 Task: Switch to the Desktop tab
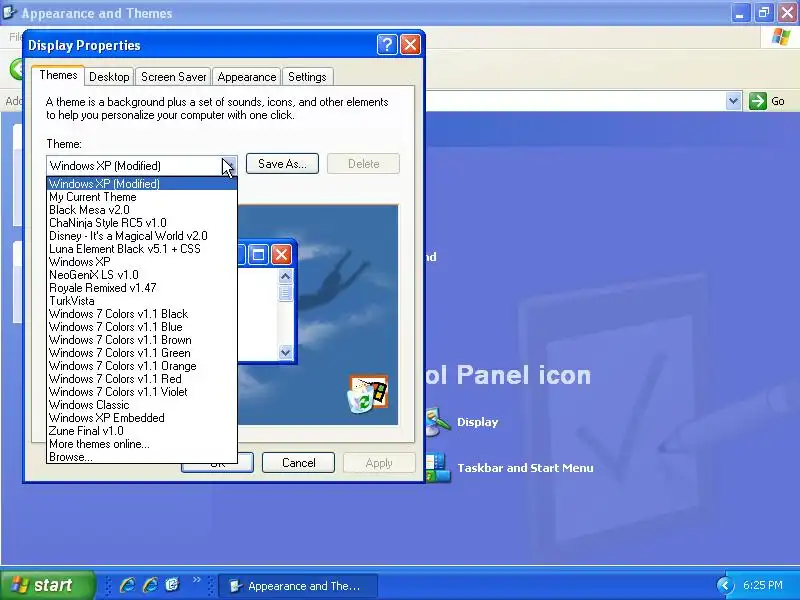point(109,77)
